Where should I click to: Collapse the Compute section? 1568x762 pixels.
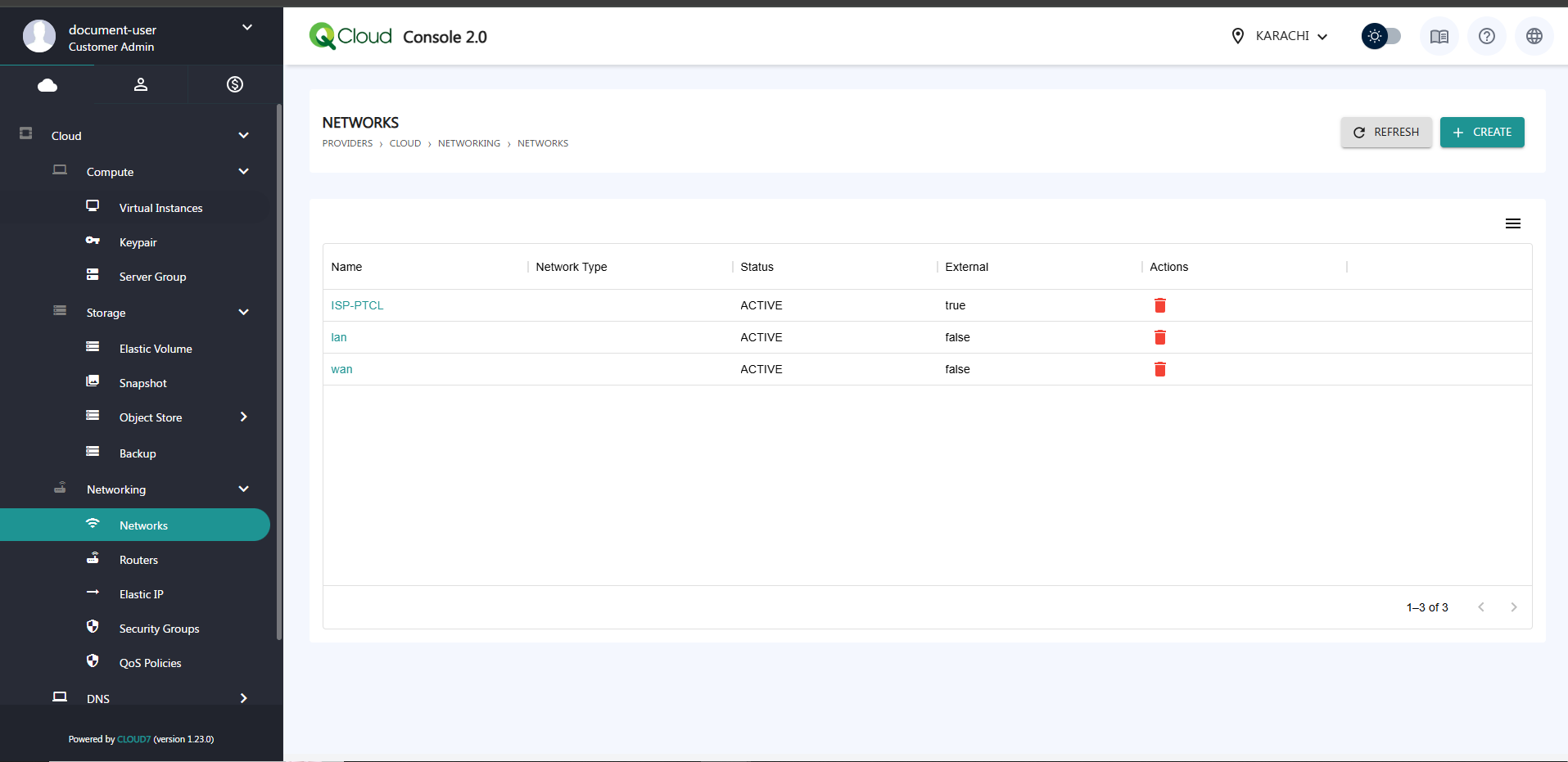tap(243, 172)
